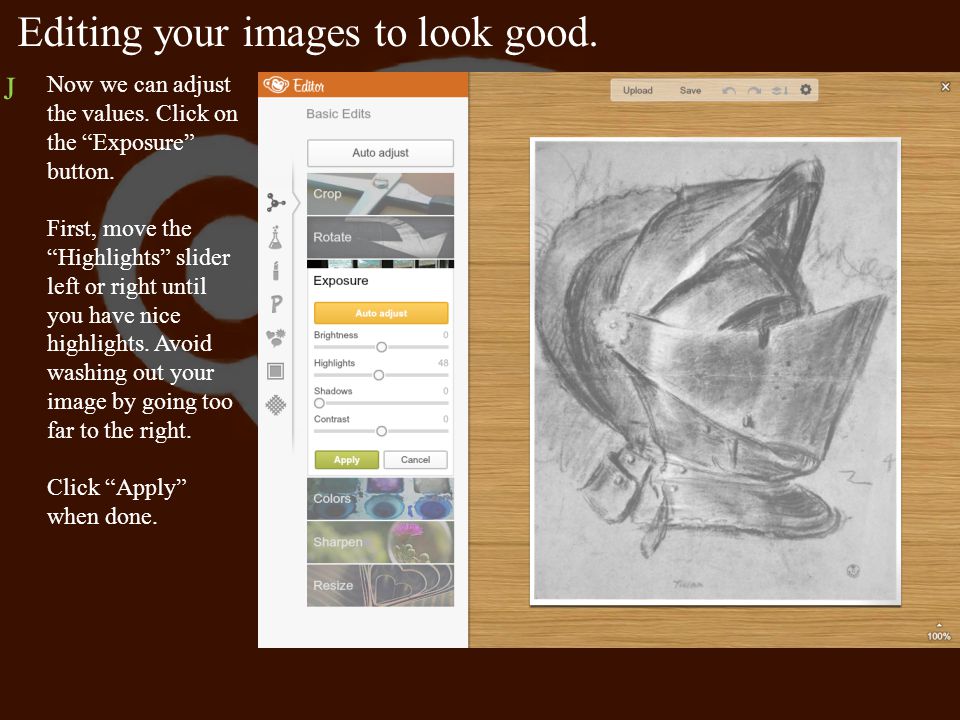Open the Effects flask icon tab

click(x=276, y=237)
